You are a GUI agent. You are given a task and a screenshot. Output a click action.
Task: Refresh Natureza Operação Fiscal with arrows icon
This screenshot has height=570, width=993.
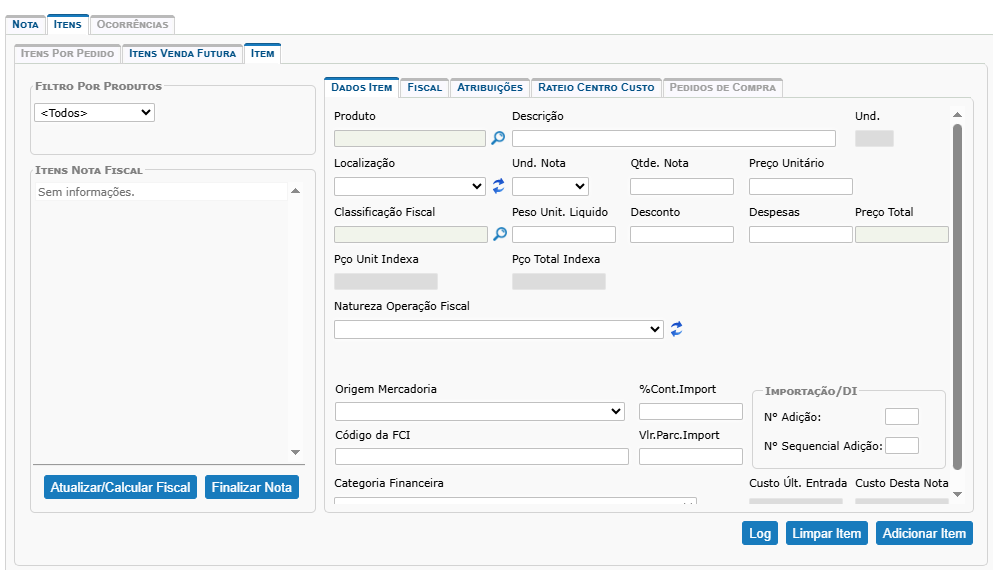pyautogui.click(x=677, y=329)
